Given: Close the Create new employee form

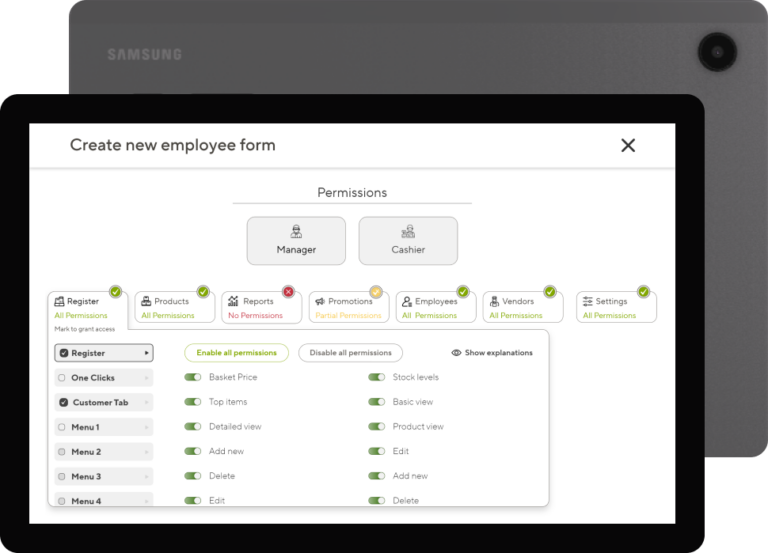Looking at the screenshot, I should click(628, 145).
